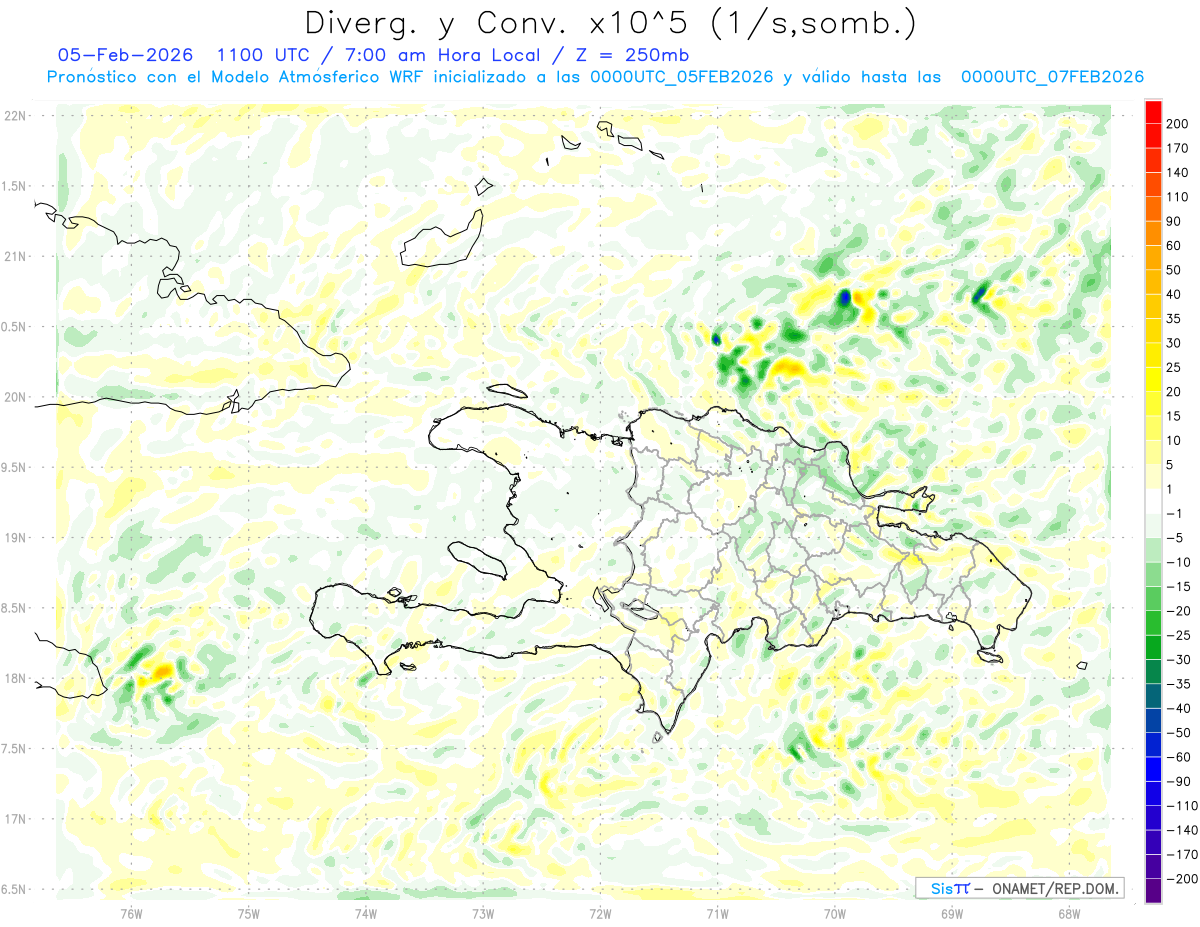Click the "1.5N" latitude axis label

pyautogui.click(x=15, y=186)
